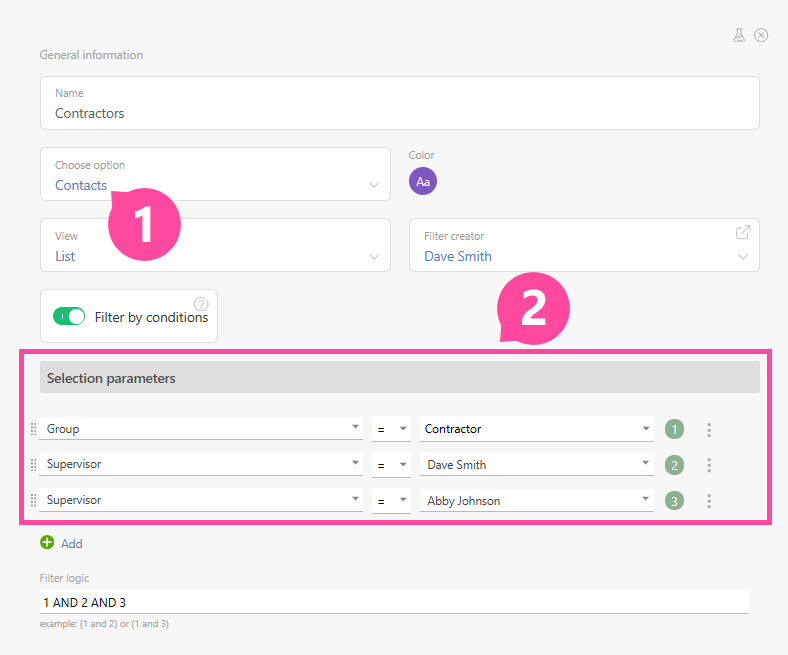Open the View List dropdown
The height and width of the screenshot is (655, 788).
pyautogui.click(x=374, y=257)
